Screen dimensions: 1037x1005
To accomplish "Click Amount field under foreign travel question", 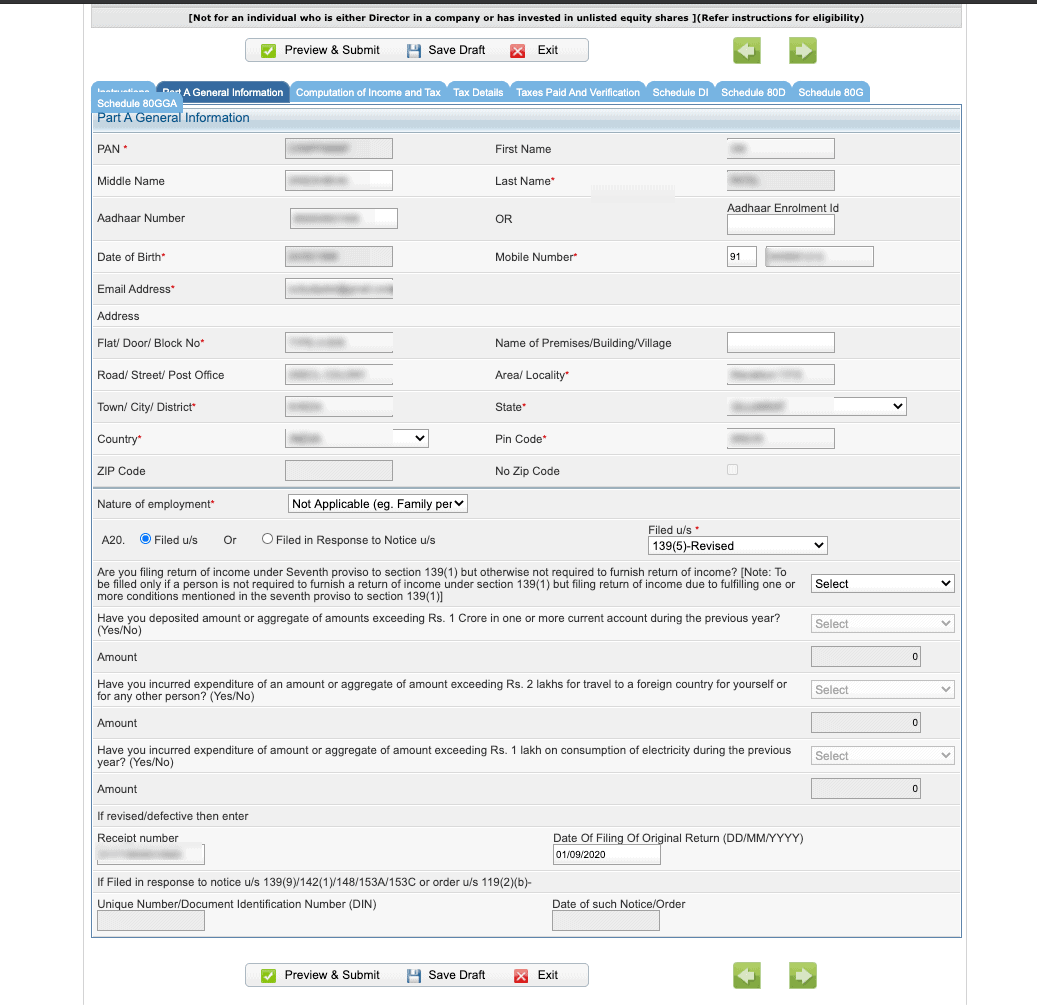I will 866,723.
